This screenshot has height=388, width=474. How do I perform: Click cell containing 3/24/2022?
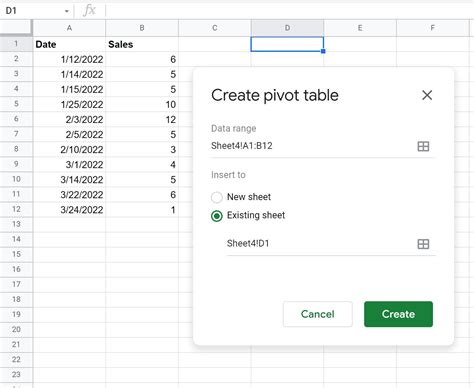tap(69, 210)
